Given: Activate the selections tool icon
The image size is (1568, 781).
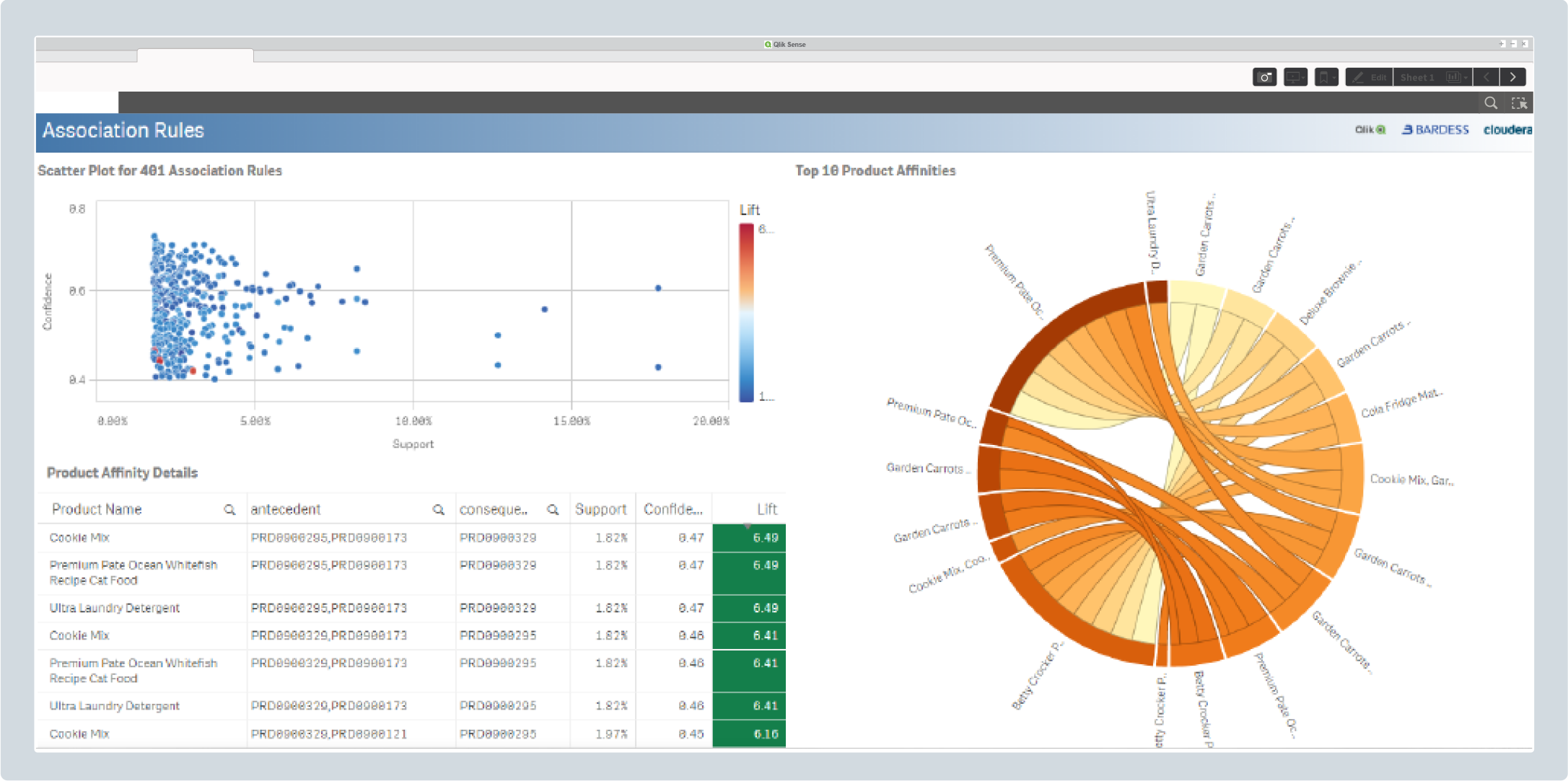Looking at the screenshot, I should 1519,103.
